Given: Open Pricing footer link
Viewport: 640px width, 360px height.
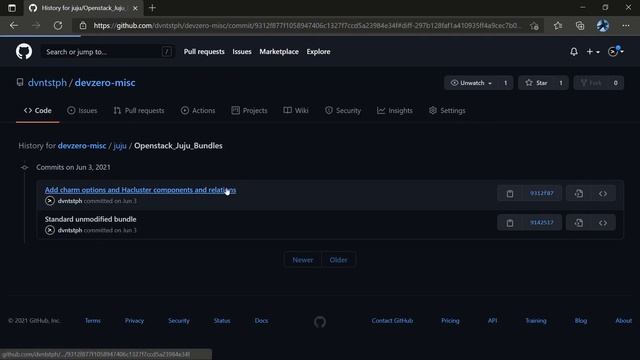Looking at the screenshot, I should pos(450,321).
